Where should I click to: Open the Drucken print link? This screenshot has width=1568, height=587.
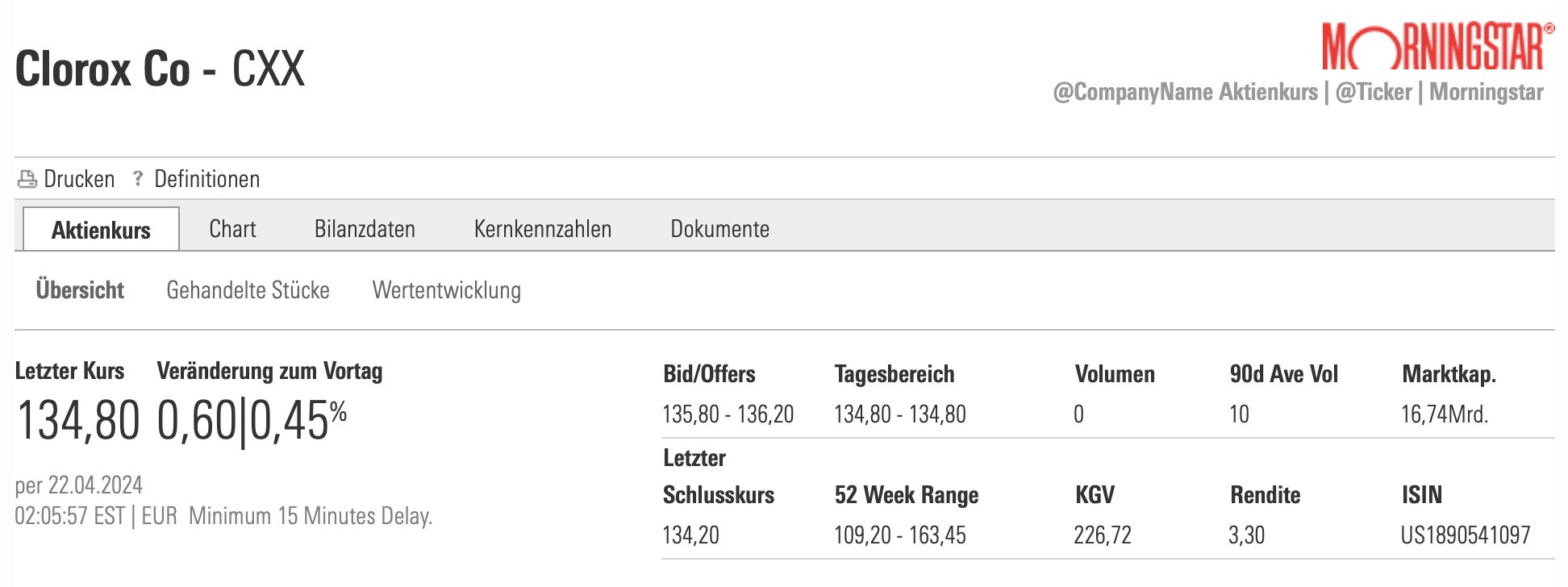[79, 179]
